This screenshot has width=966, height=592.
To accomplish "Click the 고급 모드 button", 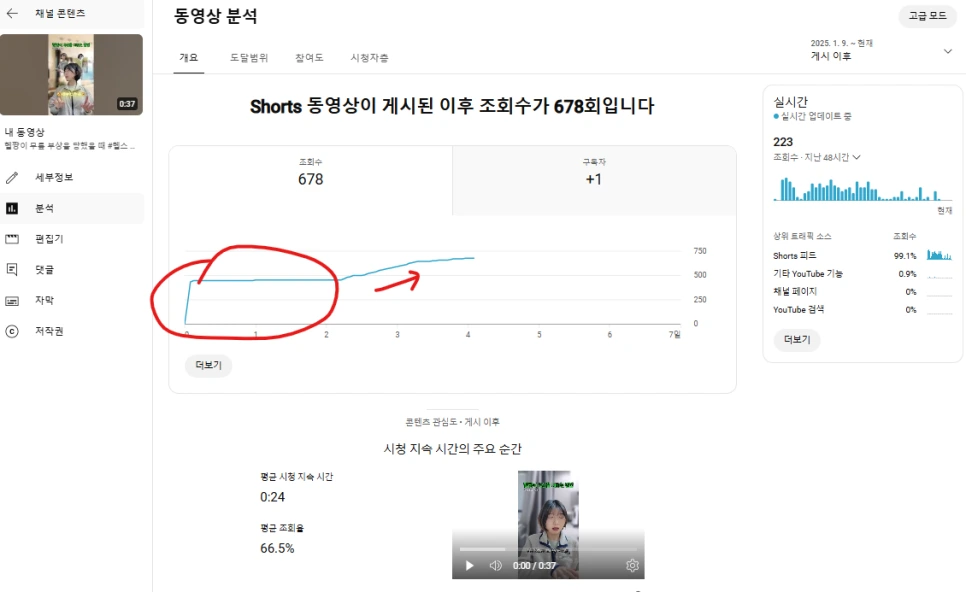I will coord(927,16).
